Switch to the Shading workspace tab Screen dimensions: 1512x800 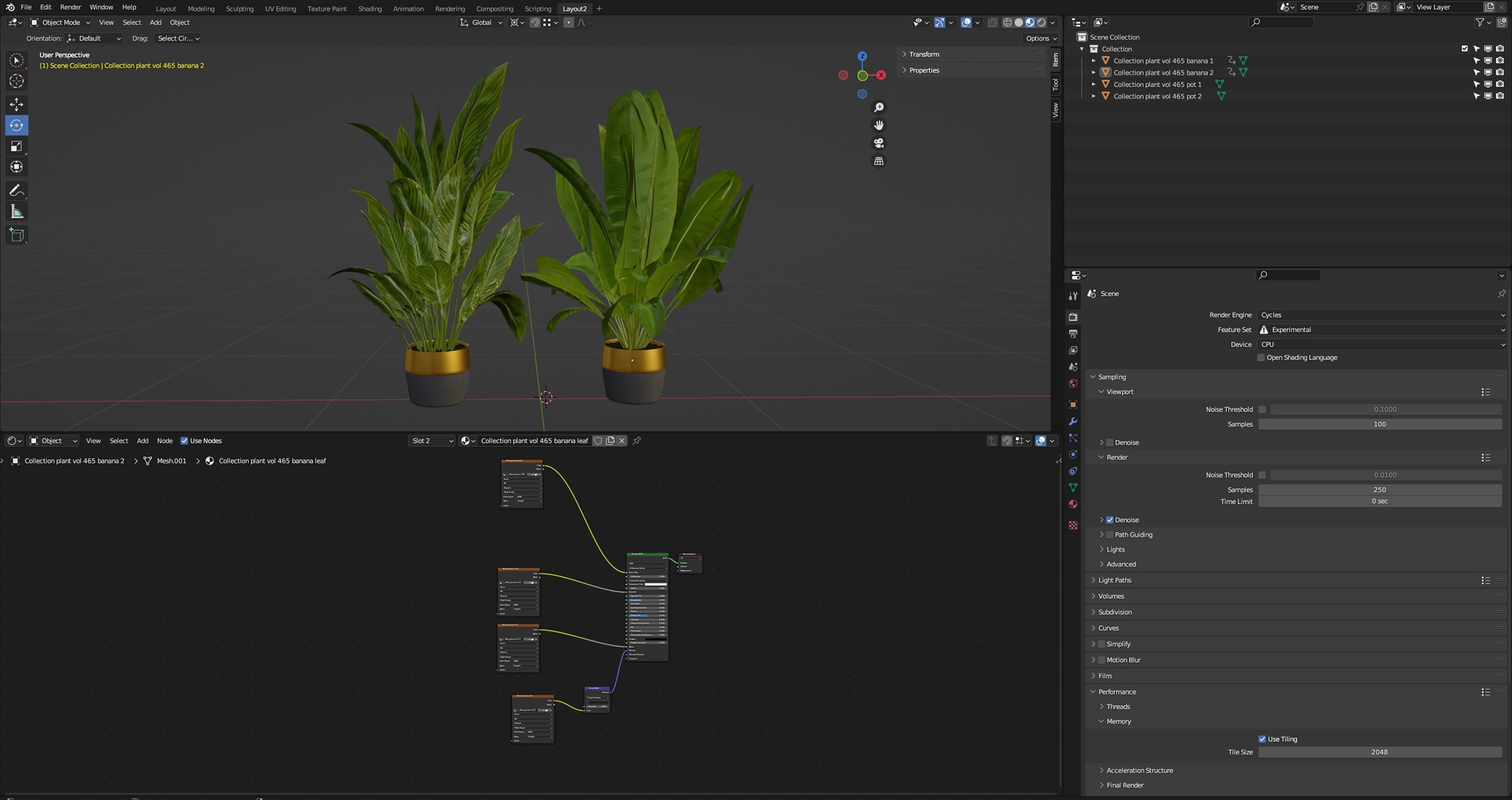click(x=370, y=9)
